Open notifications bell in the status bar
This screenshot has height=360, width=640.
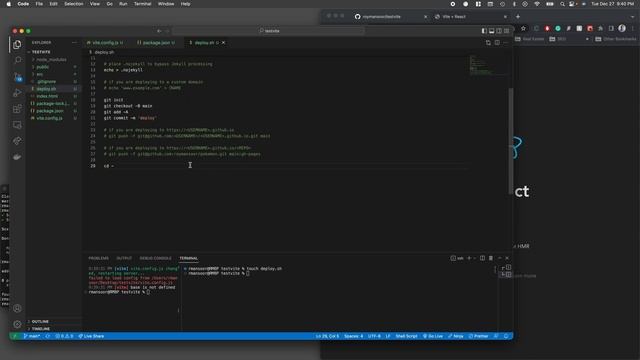506,336
